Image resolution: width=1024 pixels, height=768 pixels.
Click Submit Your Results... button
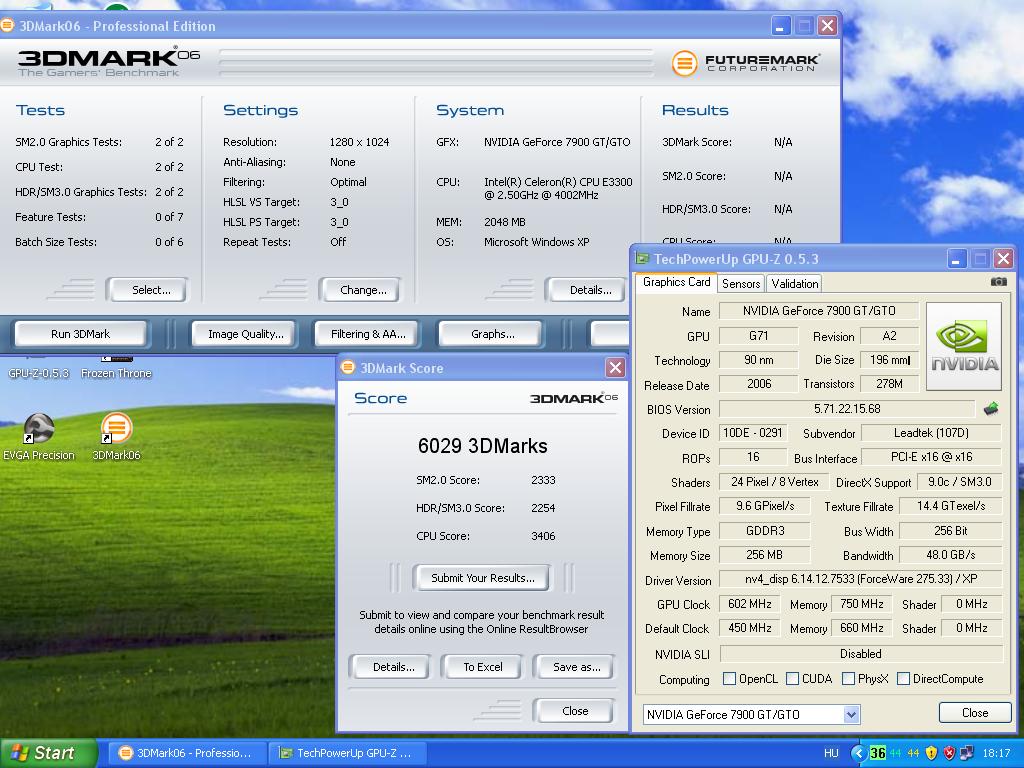point(482,578)
